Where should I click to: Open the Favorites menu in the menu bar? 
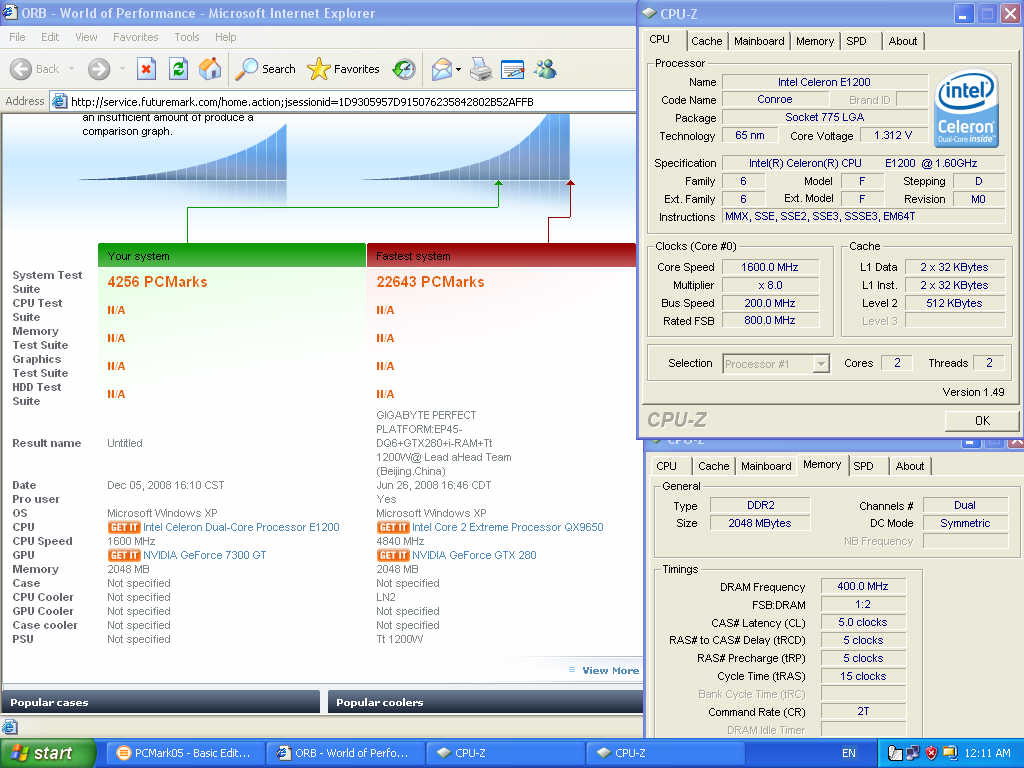click(x=135, y=37)
